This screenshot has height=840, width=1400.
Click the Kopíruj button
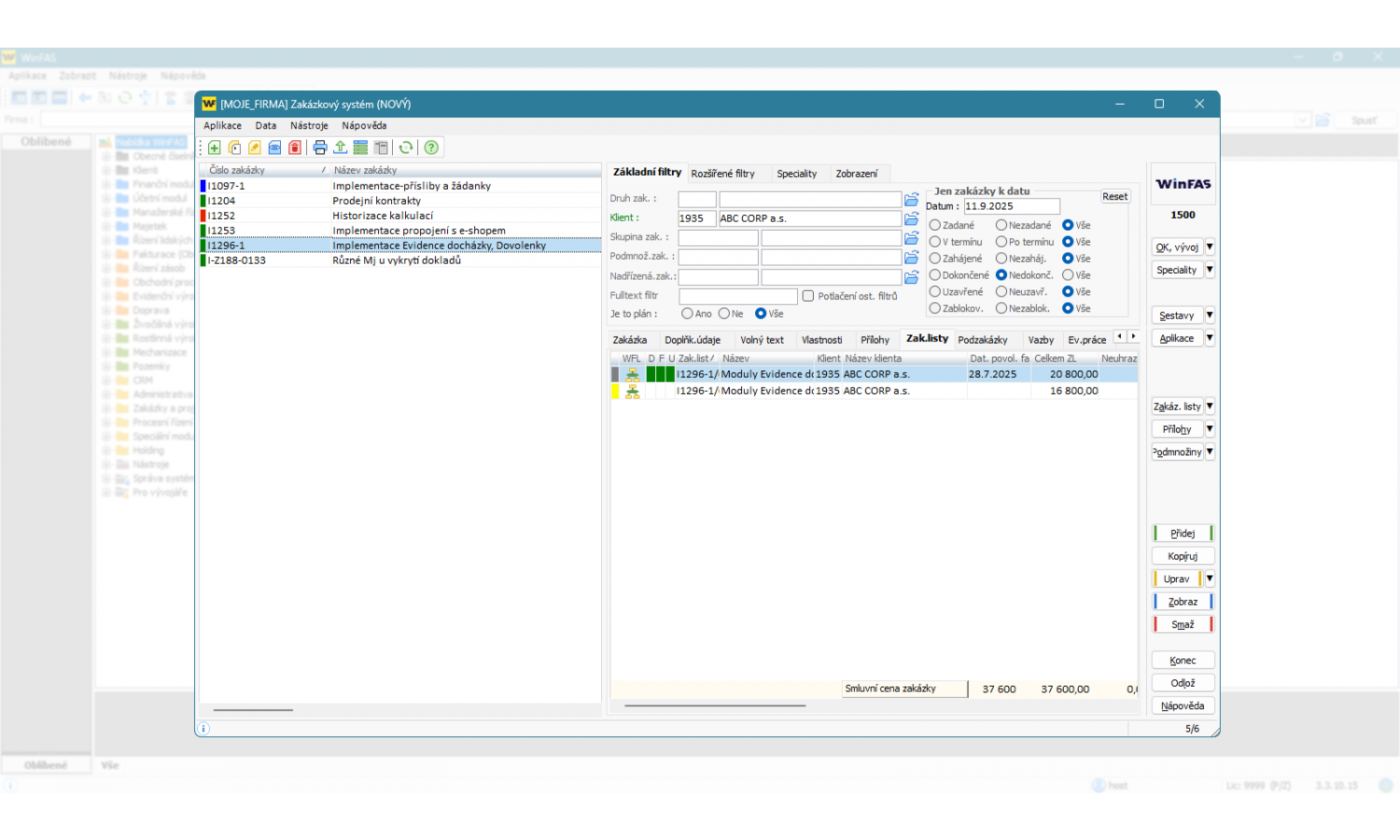click(x=1183, y=556)
